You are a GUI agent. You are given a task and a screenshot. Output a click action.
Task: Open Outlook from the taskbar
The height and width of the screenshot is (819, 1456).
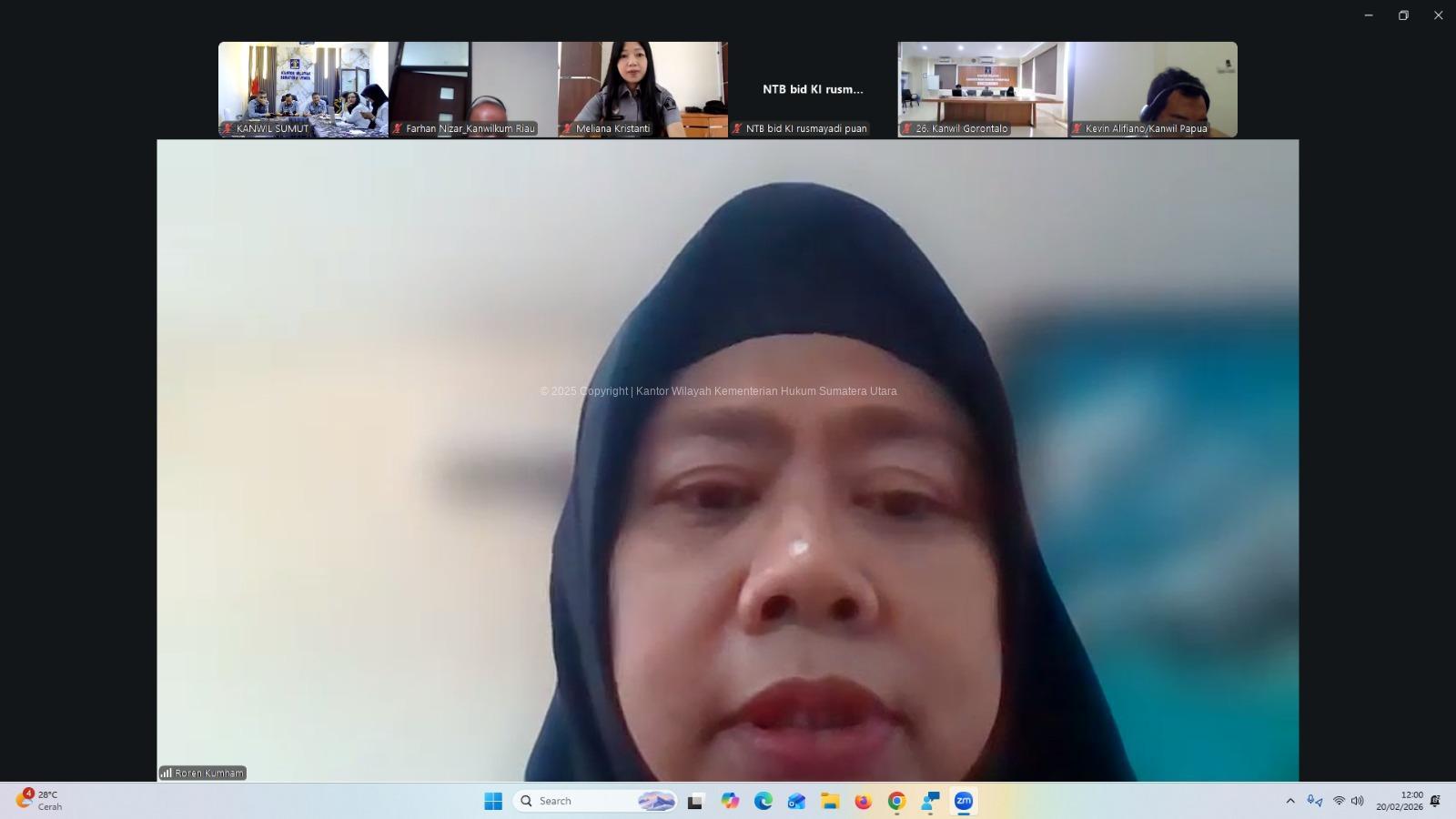pyautogui.click(x=796, y=801)
